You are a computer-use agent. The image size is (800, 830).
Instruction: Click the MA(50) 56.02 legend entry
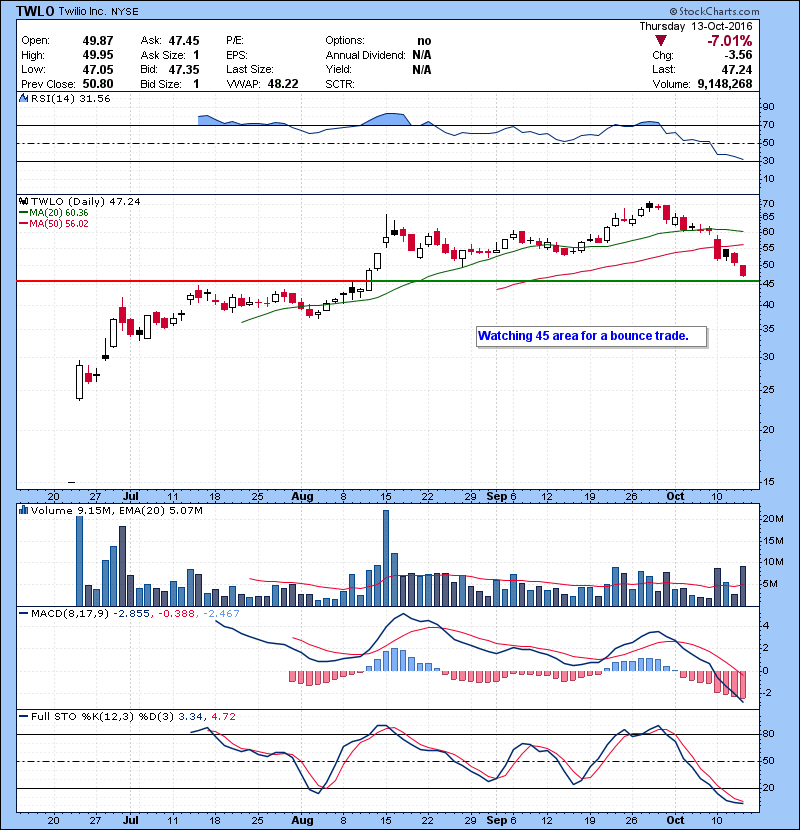[x=58, y=223]
